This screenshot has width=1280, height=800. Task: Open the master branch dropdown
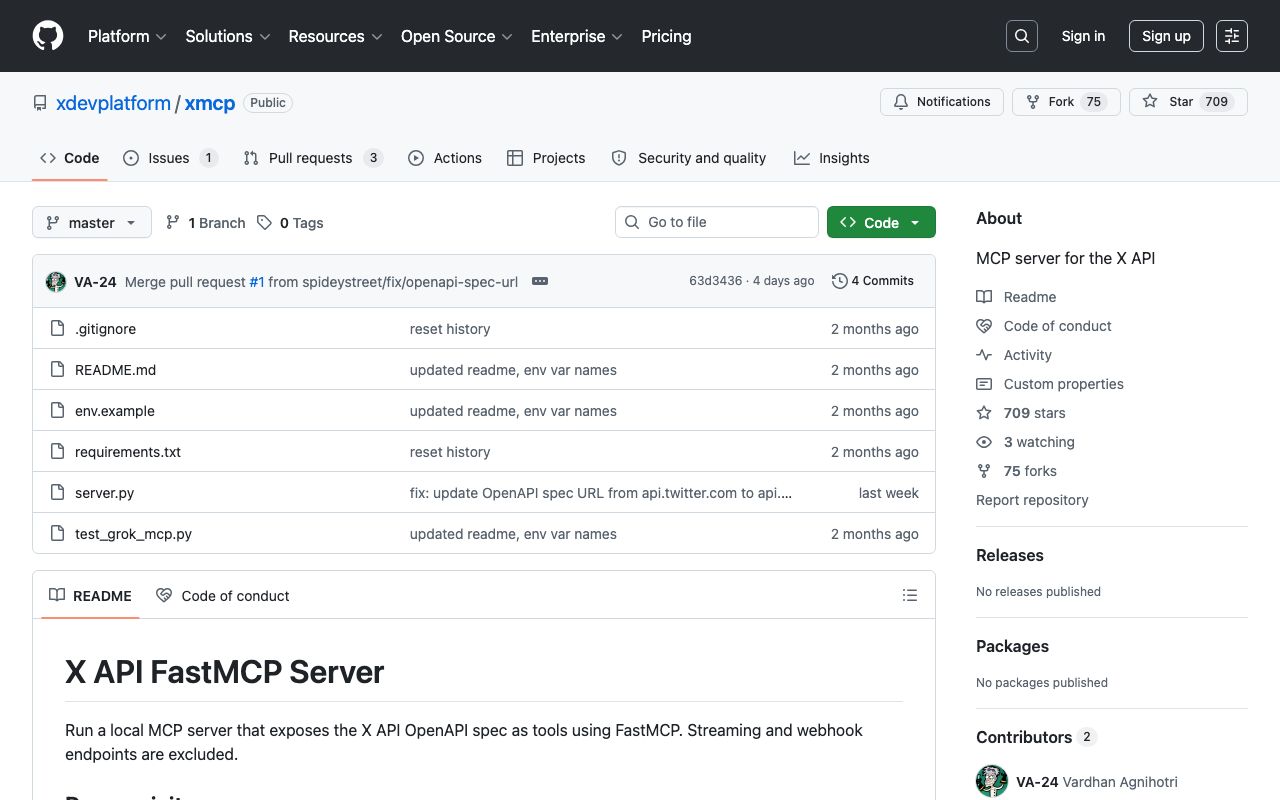[92, 223]
